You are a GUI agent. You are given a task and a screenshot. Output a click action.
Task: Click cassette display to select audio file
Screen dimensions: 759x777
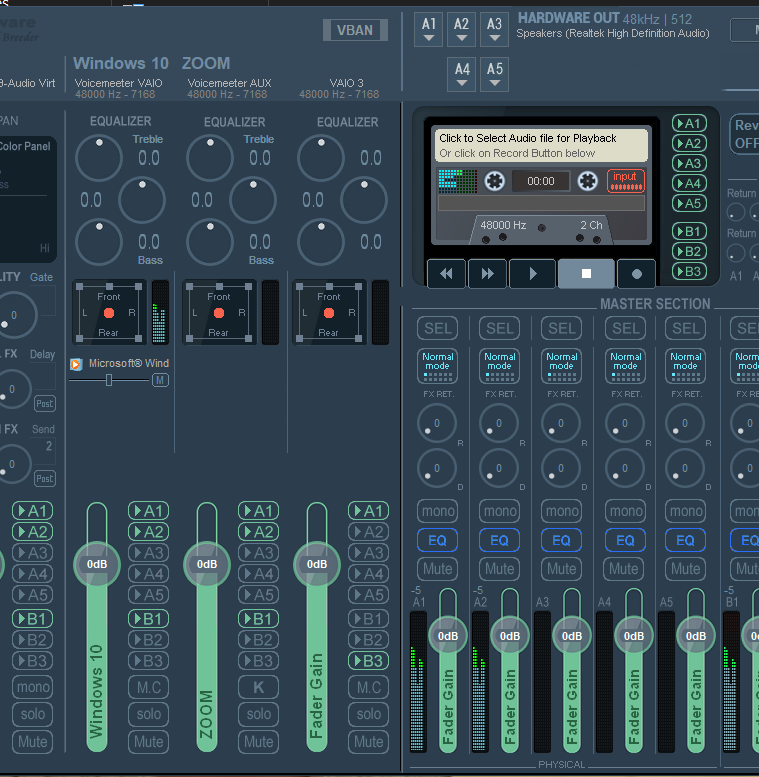pyautogui.click(x=541, y=146)
